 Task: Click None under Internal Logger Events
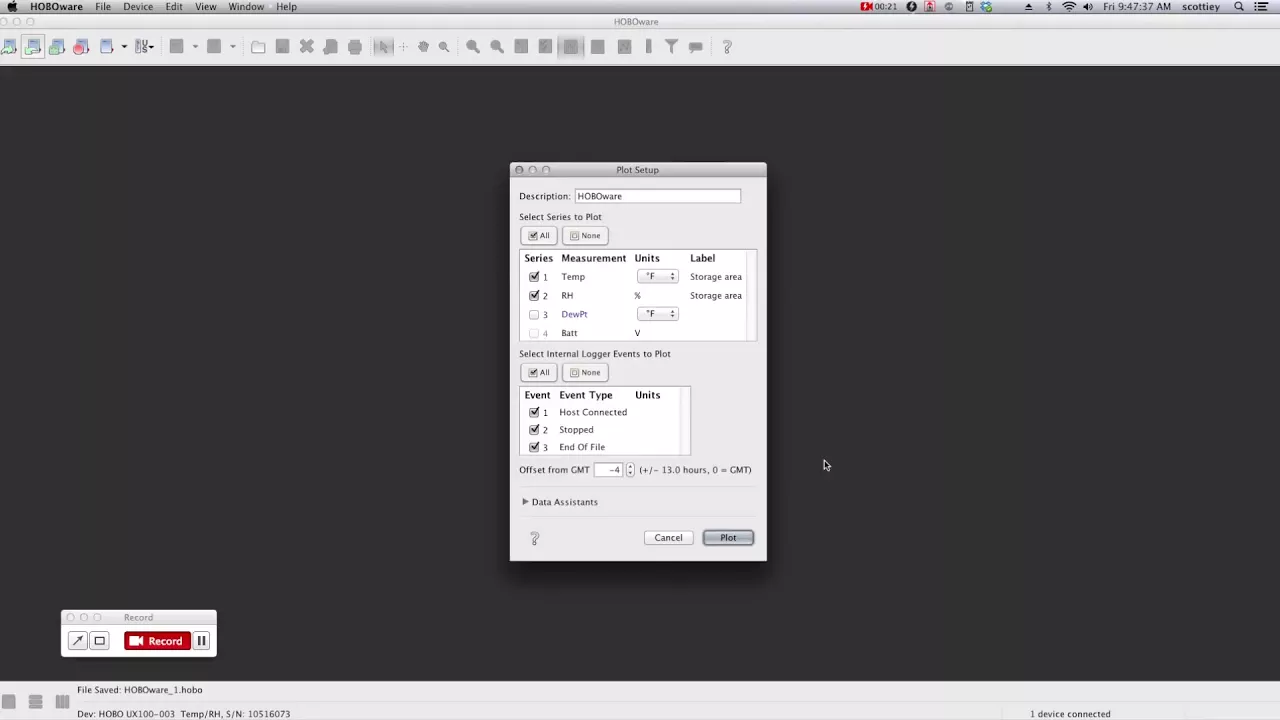click(585, 373)
